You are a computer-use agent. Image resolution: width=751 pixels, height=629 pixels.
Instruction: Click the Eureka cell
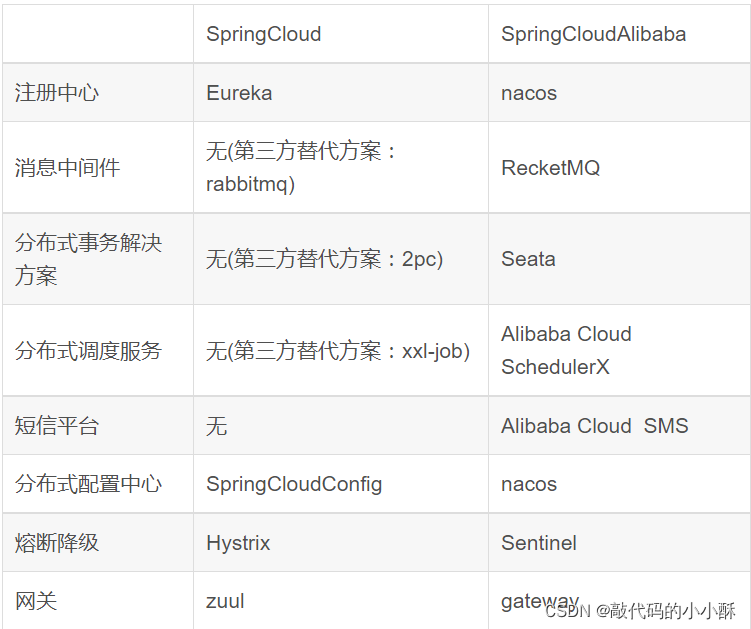[x=239, y=93]
